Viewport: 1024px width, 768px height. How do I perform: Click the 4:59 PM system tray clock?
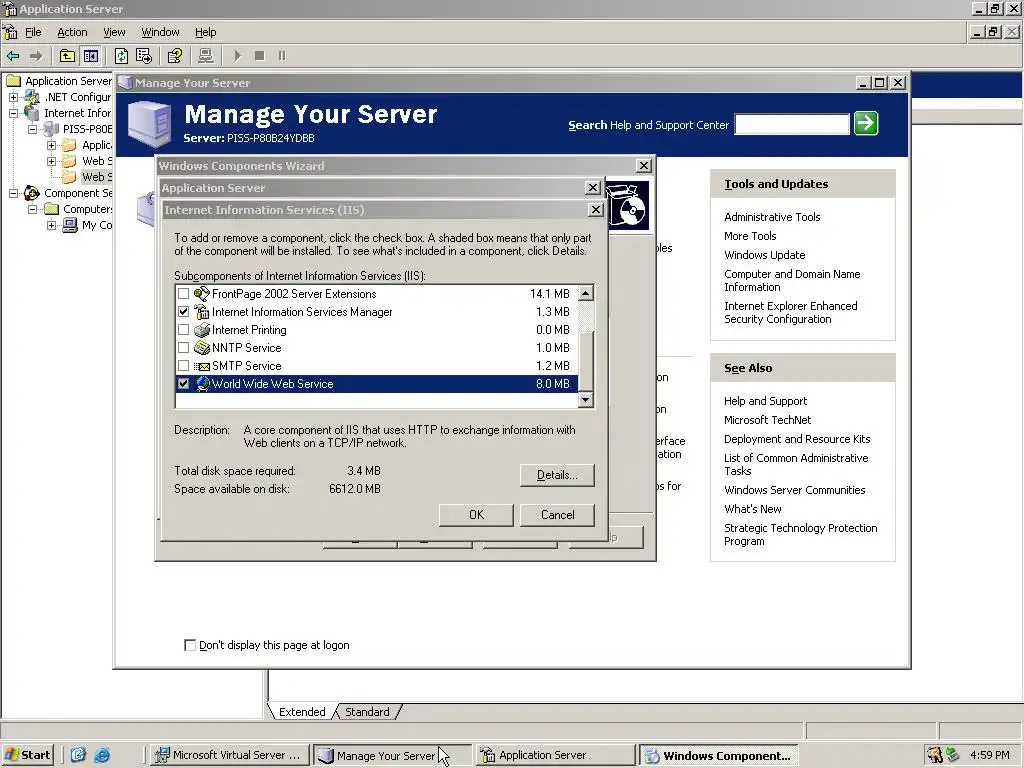(x=990, y=755)
